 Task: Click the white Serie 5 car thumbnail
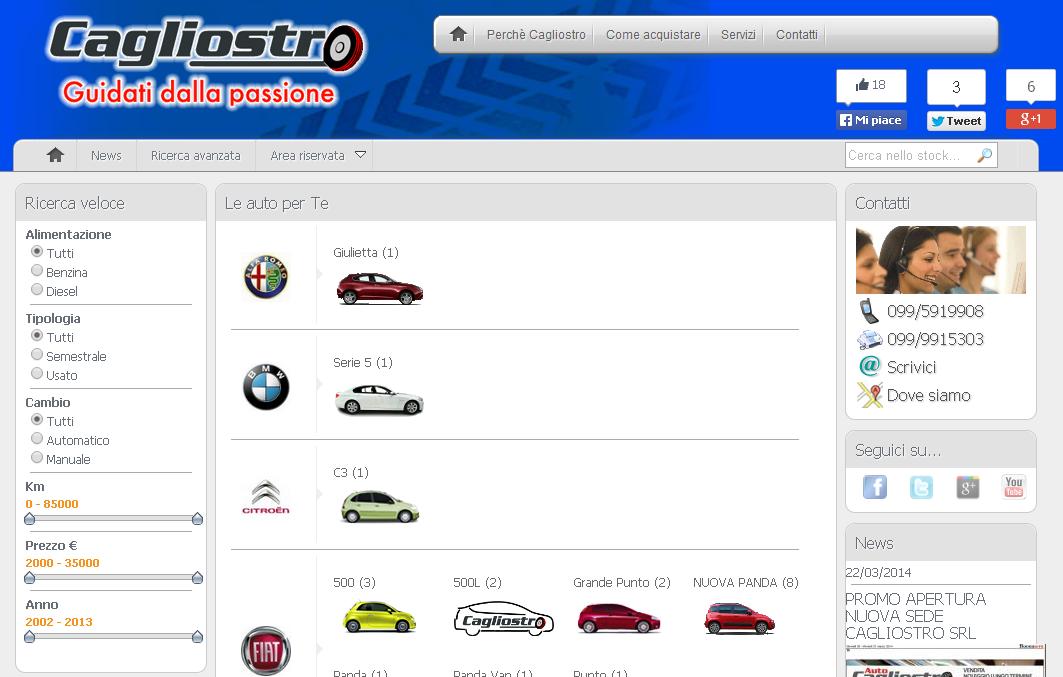tap(380, 399)
